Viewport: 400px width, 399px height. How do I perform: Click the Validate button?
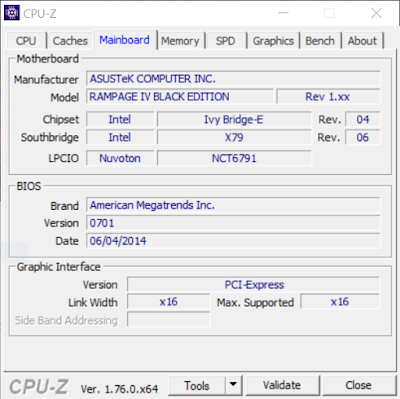[x=282, y=385]
